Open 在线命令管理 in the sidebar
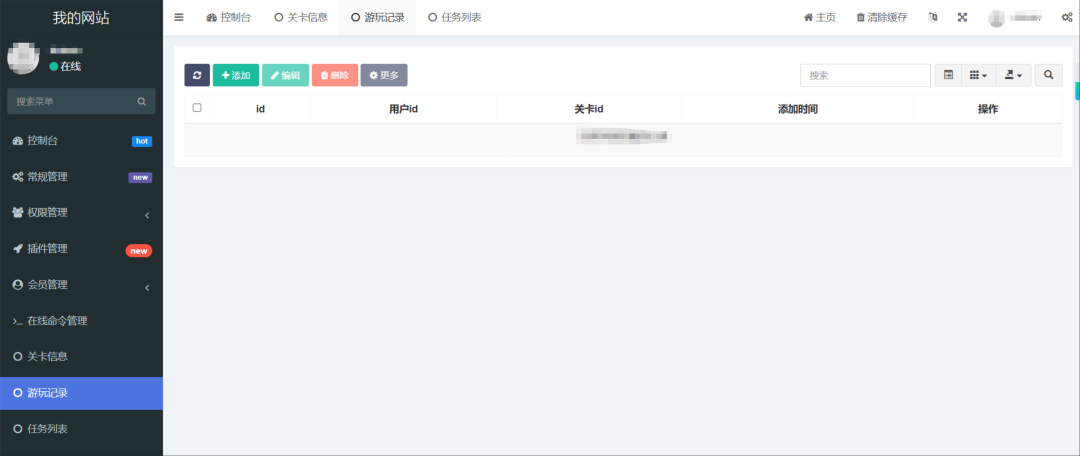1080x456 pixels. click(x=81, y=320)
